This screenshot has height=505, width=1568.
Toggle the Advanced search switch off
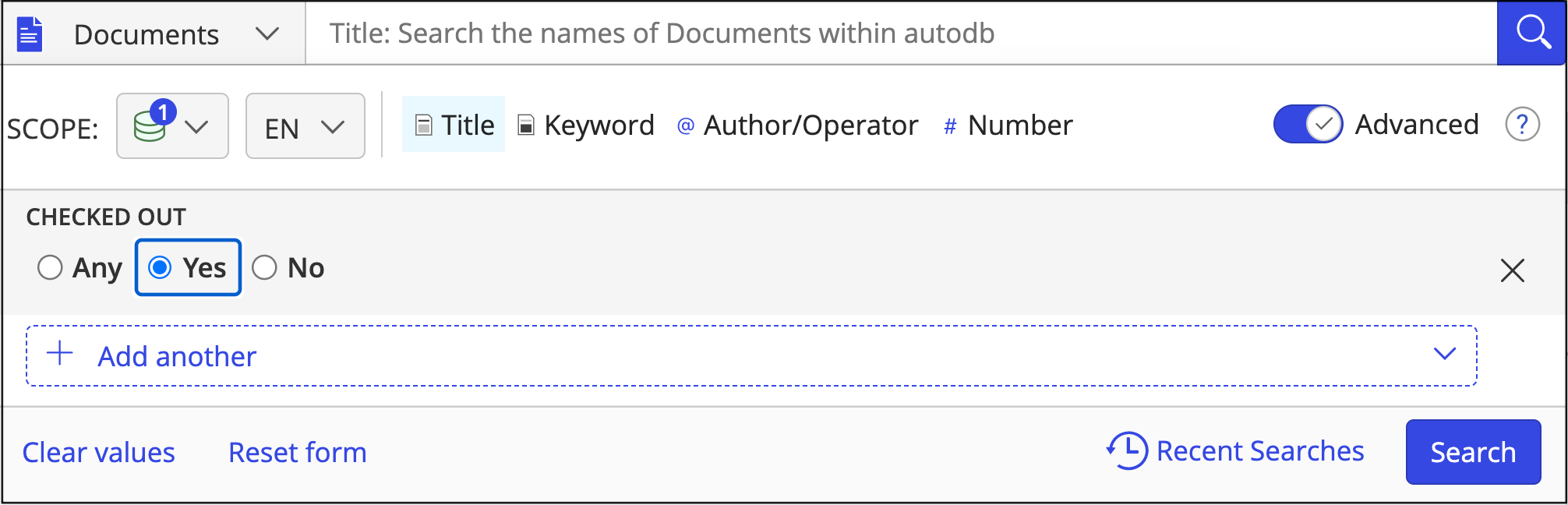[x=1308, y=125]
